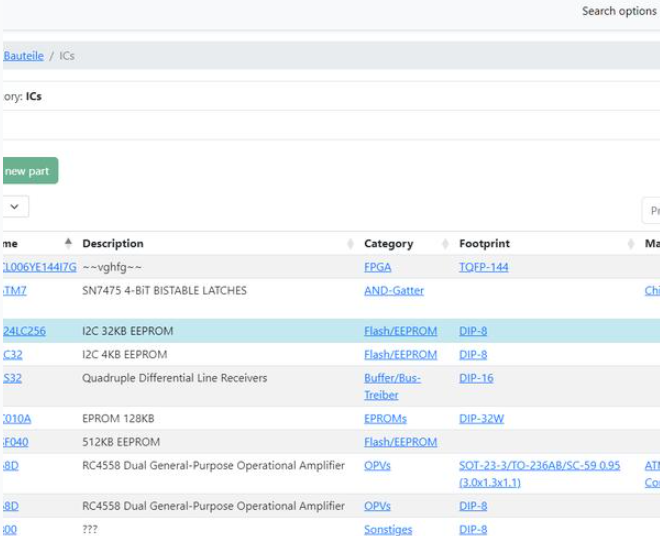The width and height of the screenshot is (660, 536).
Task: Open part link ending TM7
Action: coord(15,291)
